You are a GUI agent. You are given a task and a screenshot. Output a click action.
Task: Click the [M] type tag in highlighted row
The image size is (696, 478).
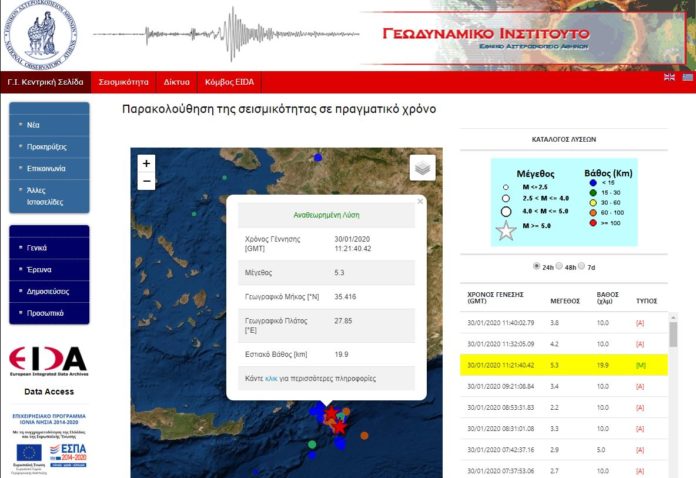(641, 365)
